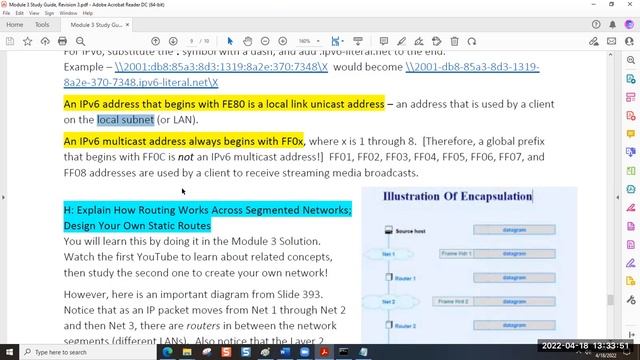Open the View menu
The height and width of the screenshot is (360, 640).
coord(34,13)
